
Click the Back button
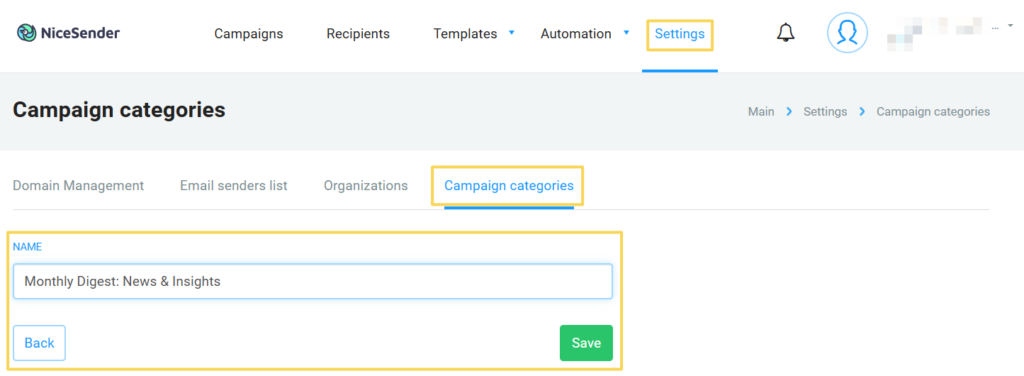pyautogui.click(x=39, y=343)
